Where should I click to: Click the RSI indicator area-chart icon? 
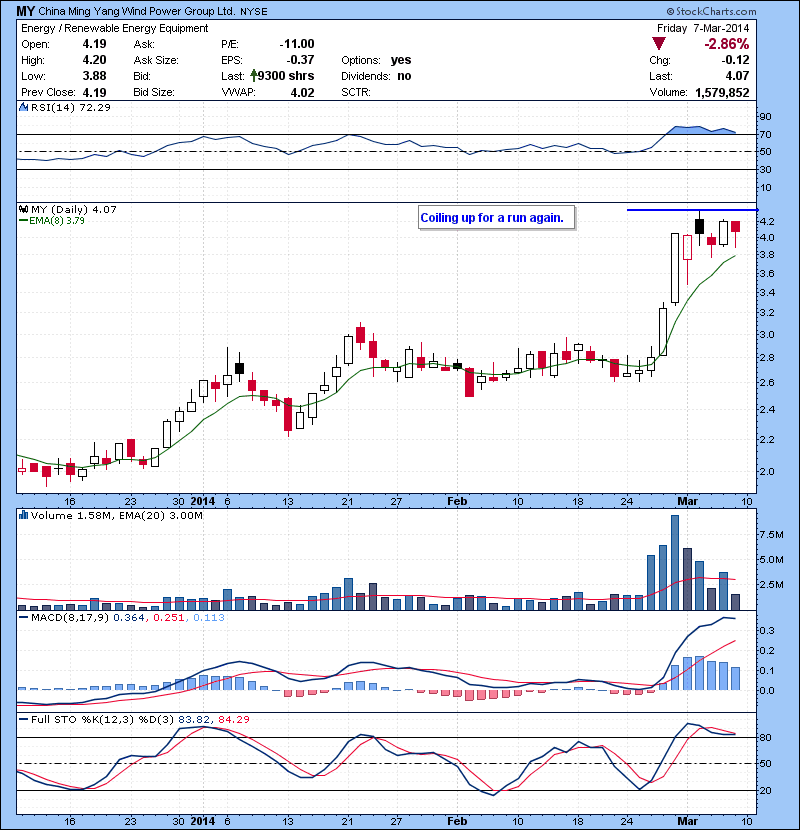(x=23, y=107)
